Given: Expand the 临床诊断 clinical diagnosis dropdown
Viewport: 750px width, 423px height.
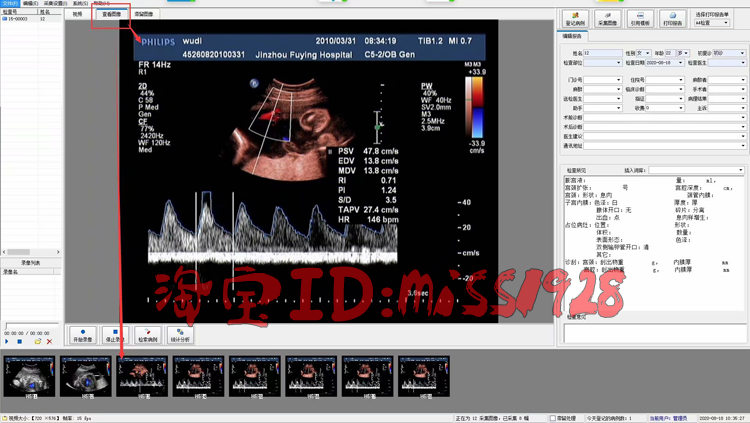Looking at the screenshot, I should (681, 89).
